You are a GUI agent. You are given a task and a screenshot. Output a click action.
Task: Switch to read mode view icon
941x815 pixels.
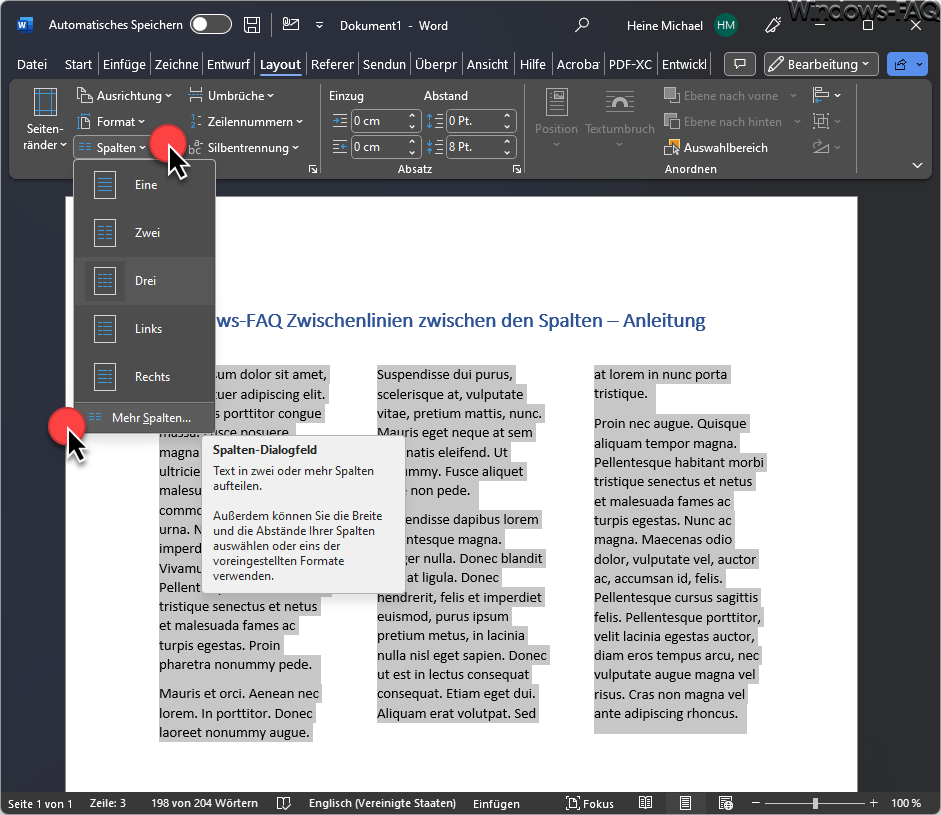tap(646, 803)
